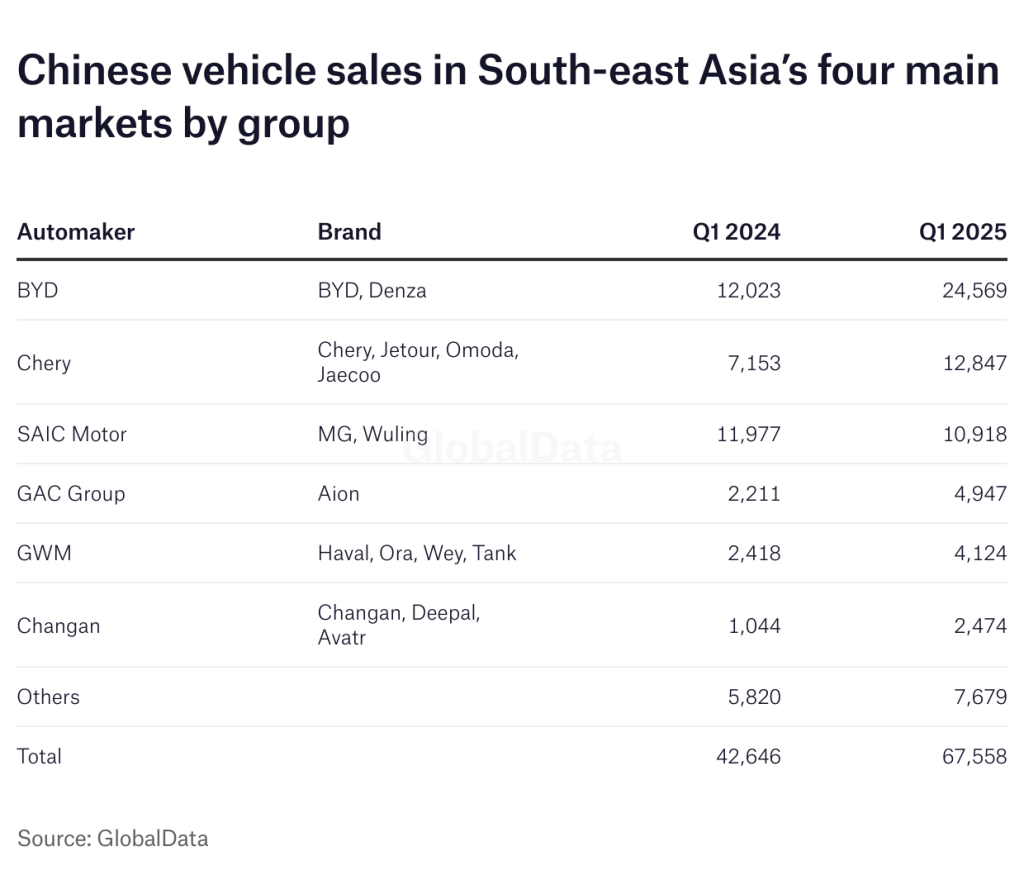Select the GWM automaker row label
Image resolution: width=1024 pixels, height=894 pixels.
coord(44,552)
